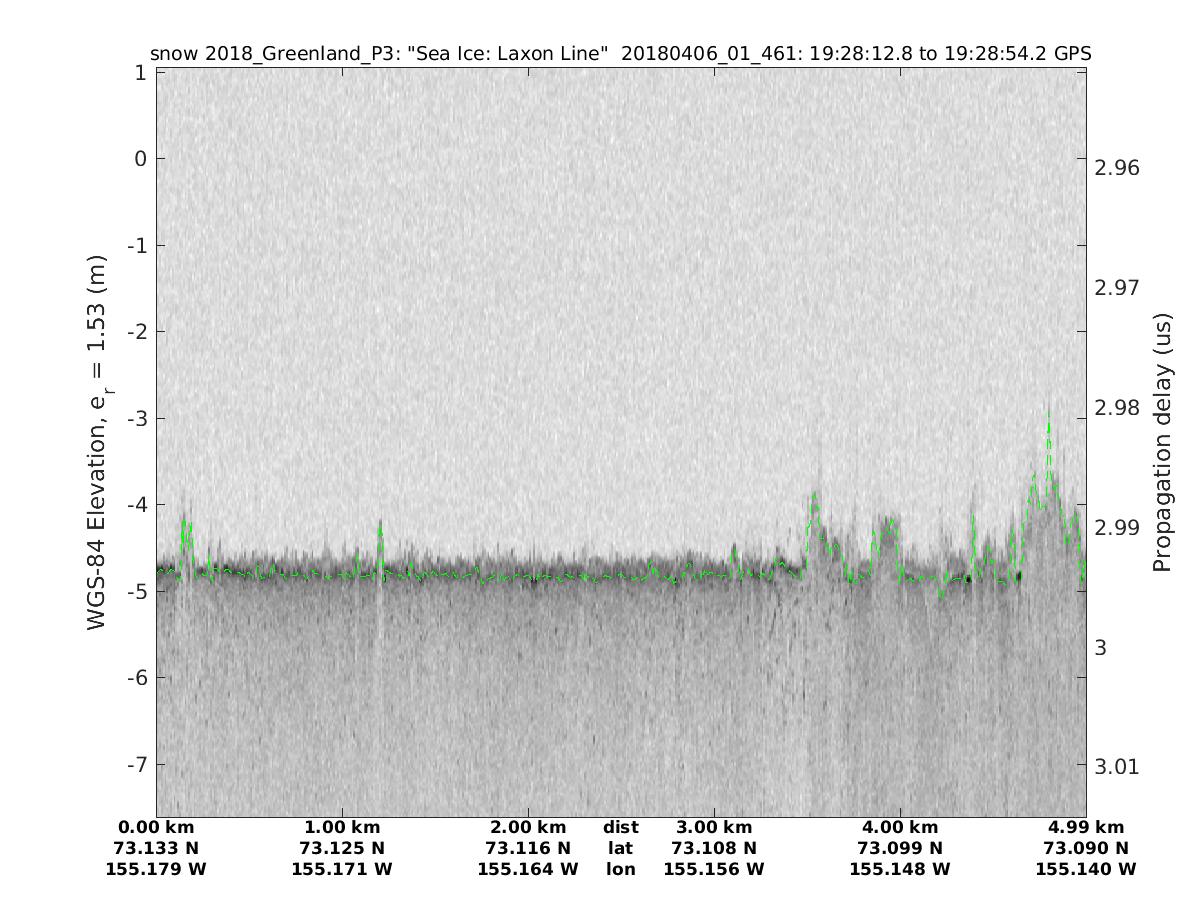Select the "155.140 W" longitude value
Screen dimensions: 1200x900
[1086, 869]
